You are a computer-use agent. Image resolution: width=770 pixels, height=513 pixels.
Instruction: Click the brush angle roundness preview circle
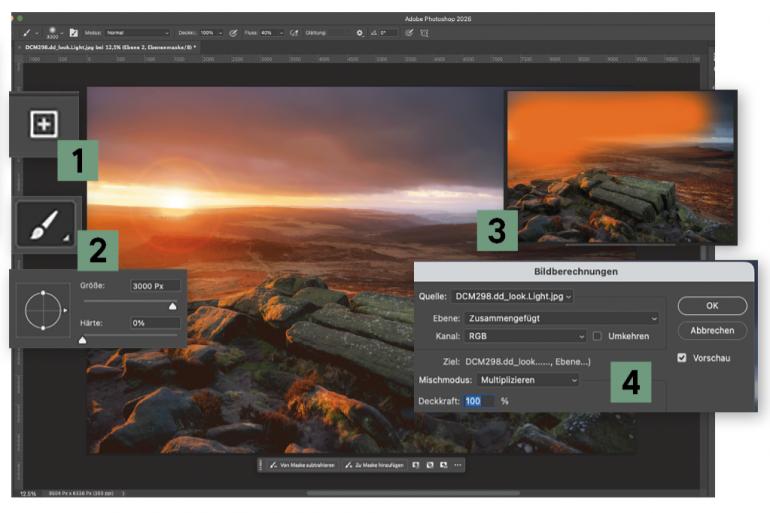pyautogui.click(x=43, y=310)
